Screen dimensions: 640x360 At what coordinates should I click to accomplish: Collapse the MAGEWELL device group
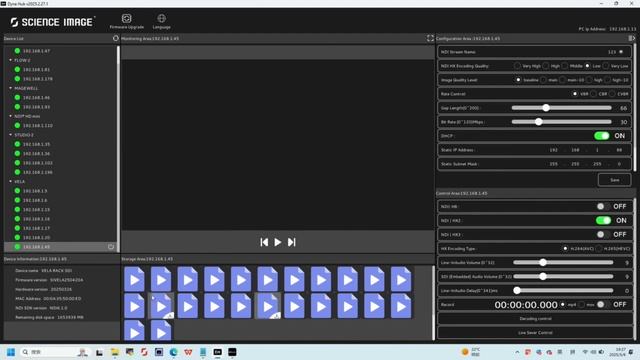(11, 88)
